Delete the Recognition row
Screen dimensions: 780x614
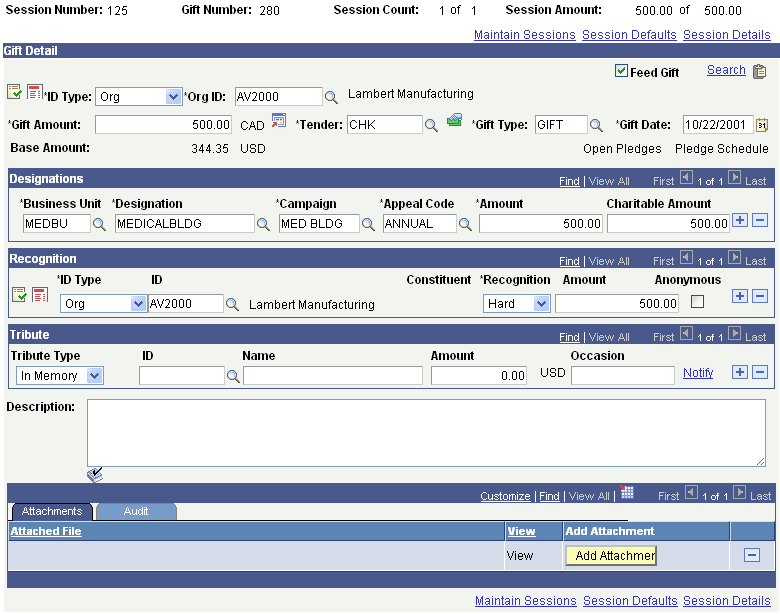tap(760, 296)
